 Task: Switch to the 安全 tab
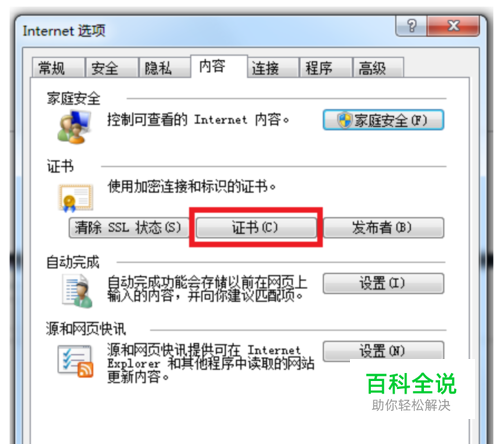(x=112, y=68)
